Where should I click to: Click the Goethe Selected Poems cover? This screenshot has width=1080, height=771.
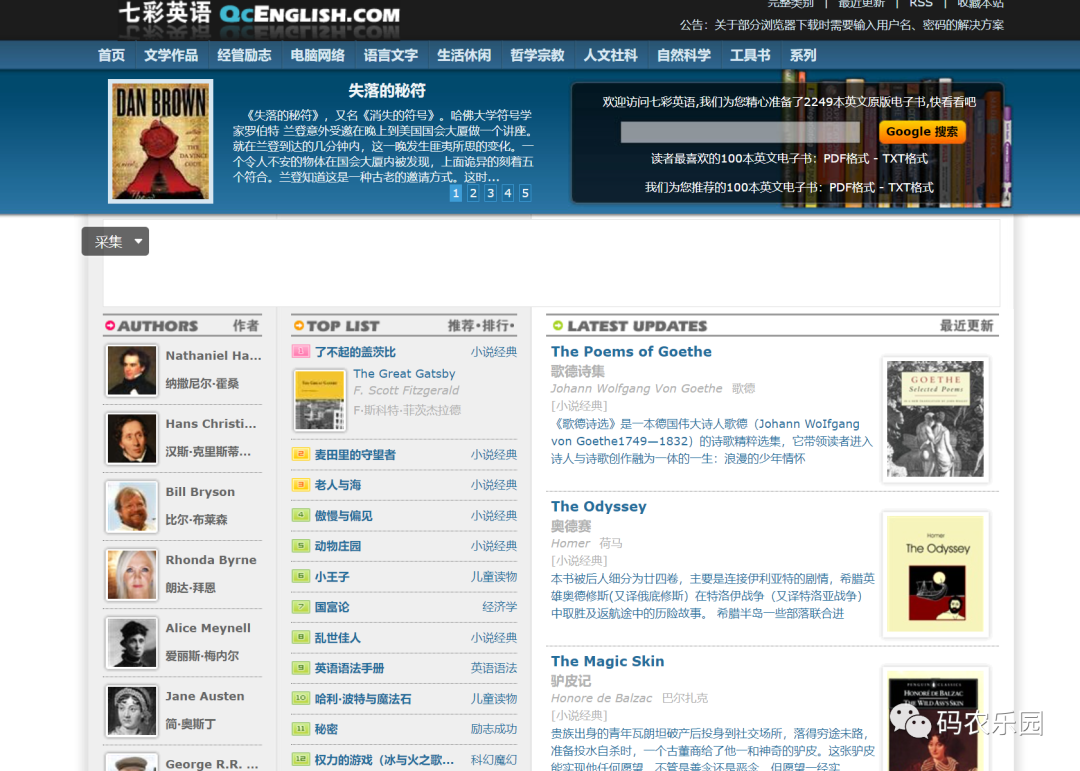pyautogui.click(x=935, y=419)
